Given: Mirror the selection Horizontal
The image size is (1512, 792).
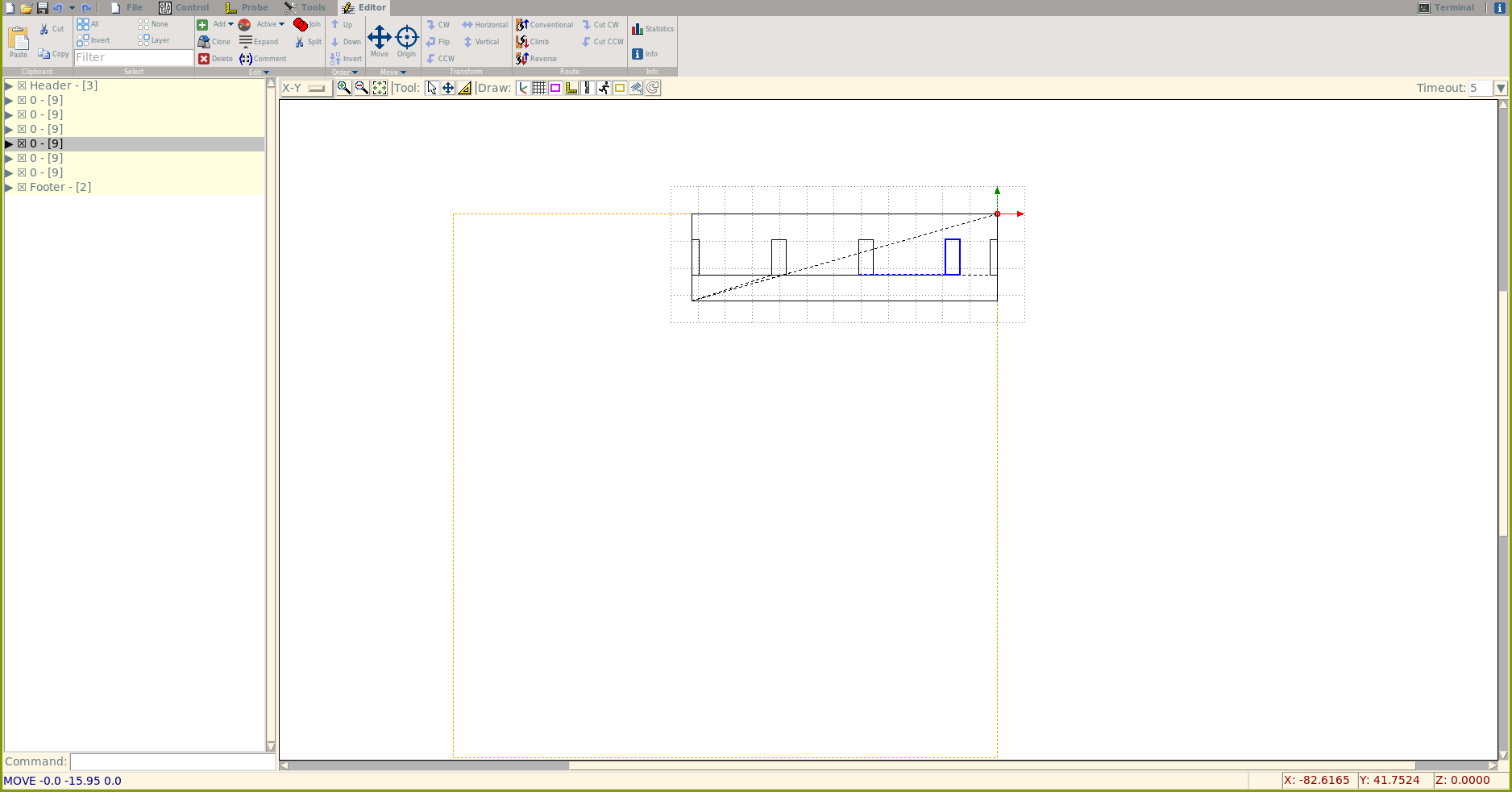Looking at the screenshot, I should click(x=484, y=25).
